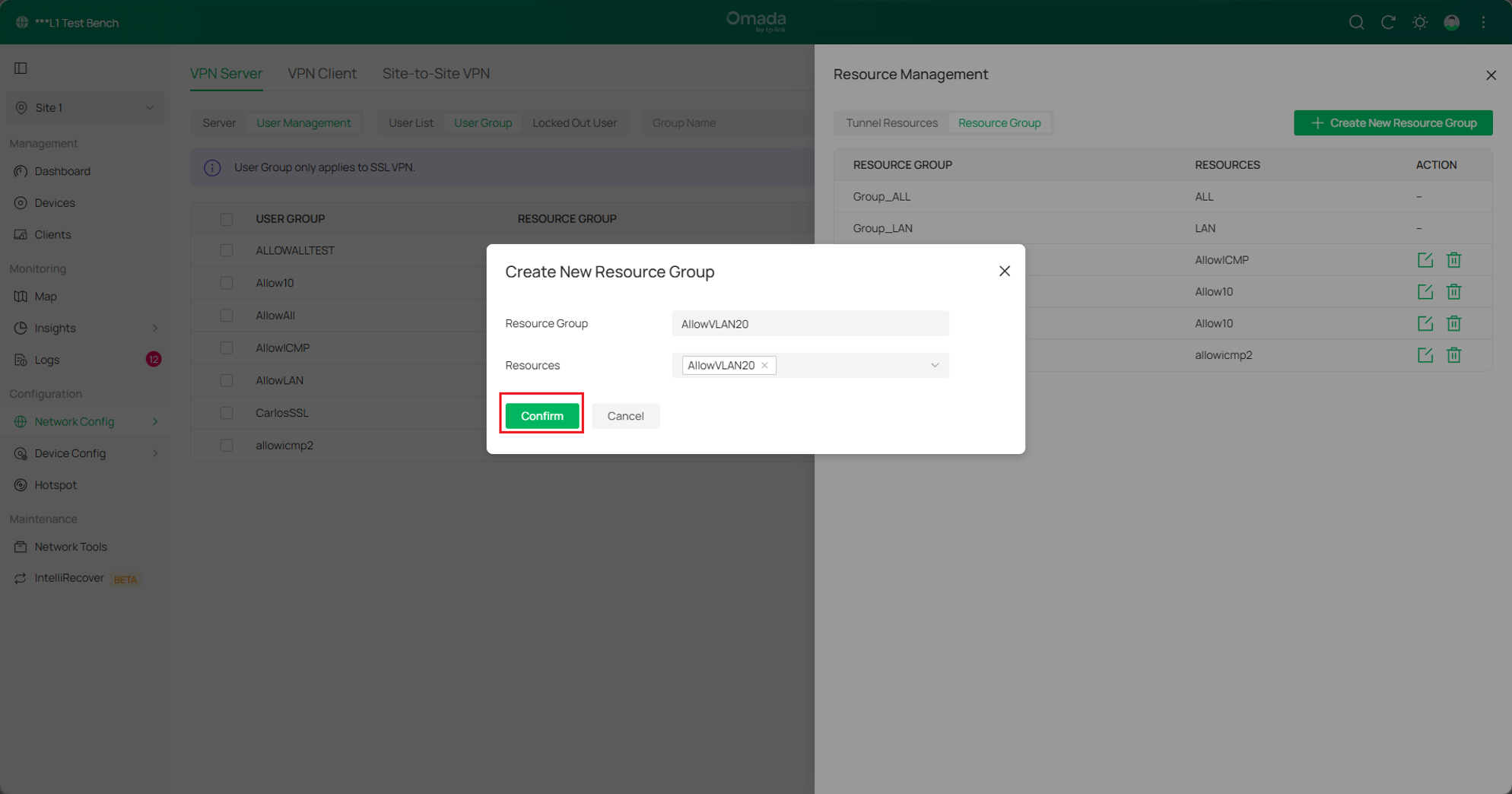Image resolution: width=1512 pixels, height=794 pixels.
Task: Click the info icon in SSL VPN notice
Action: pos(212,167)
